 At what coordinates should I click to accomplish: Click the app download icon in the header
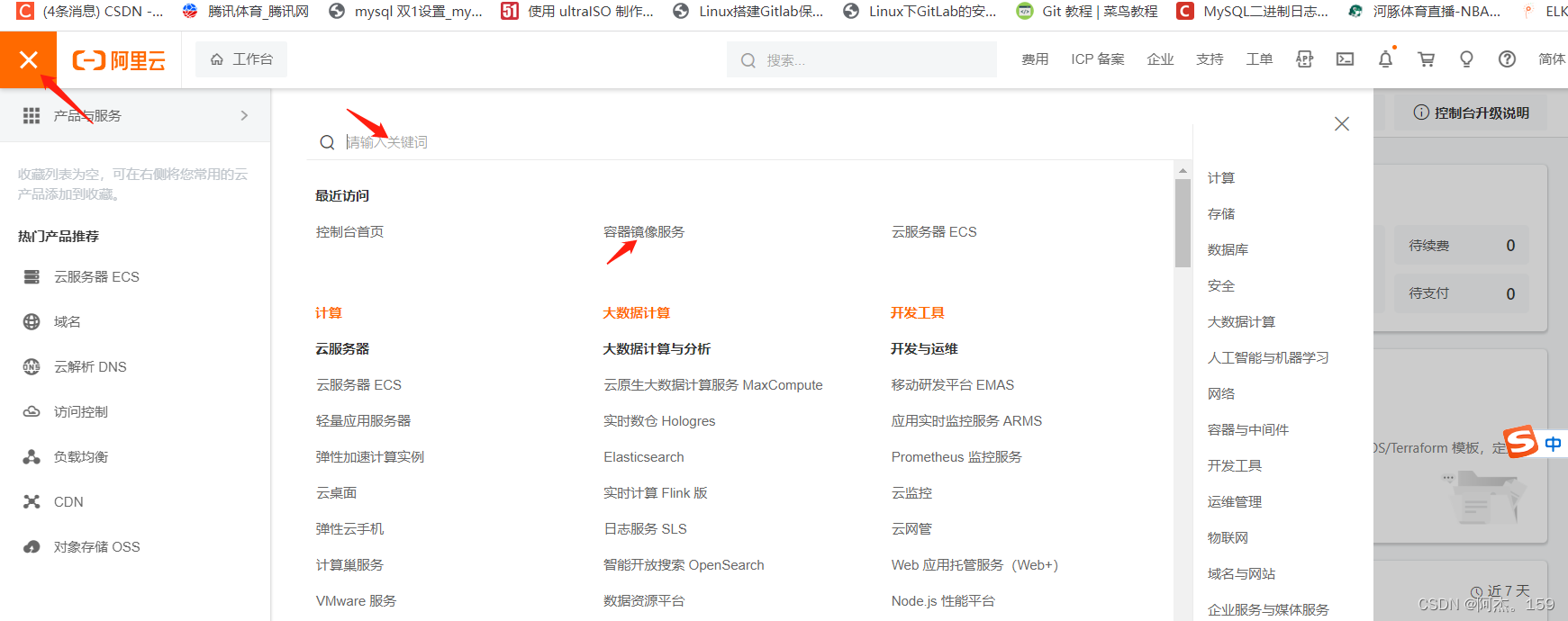(1304, 59)
